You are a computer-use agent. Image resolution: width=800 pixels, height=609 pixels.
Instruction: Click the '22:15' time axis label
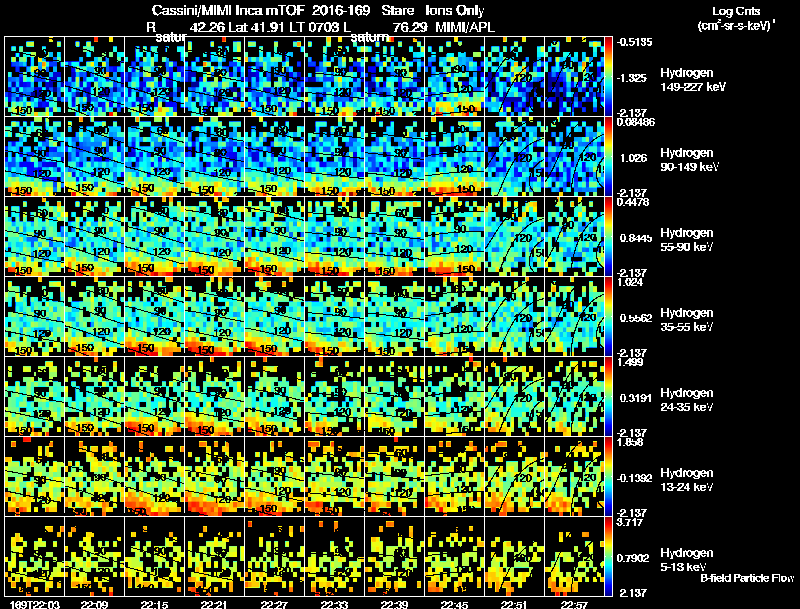click(x=155, y=604)
